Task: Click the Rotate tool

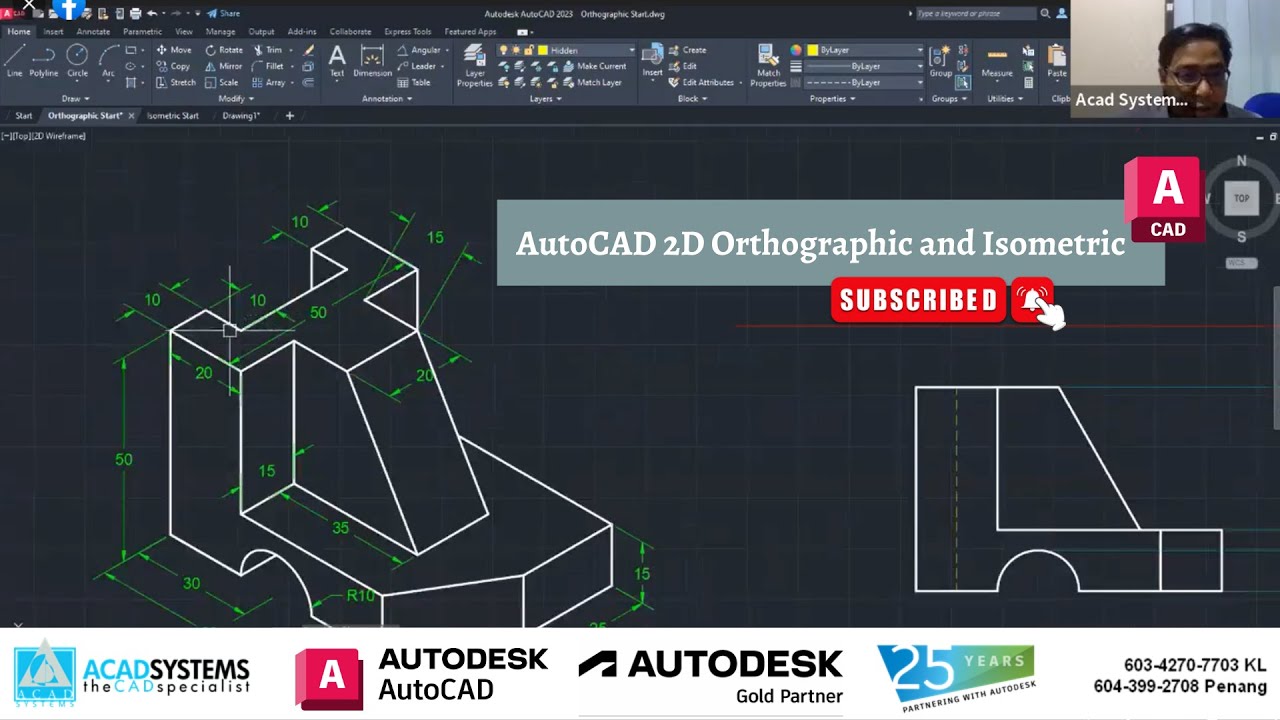Action: [224, 50]
